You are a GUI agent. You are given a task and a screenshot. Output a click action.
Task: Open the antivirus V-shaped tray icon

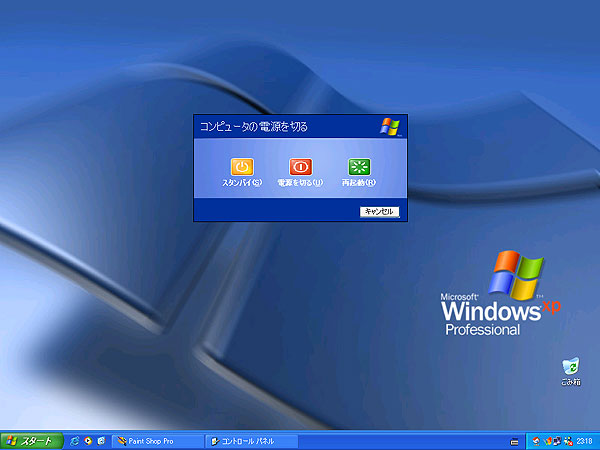548,441
